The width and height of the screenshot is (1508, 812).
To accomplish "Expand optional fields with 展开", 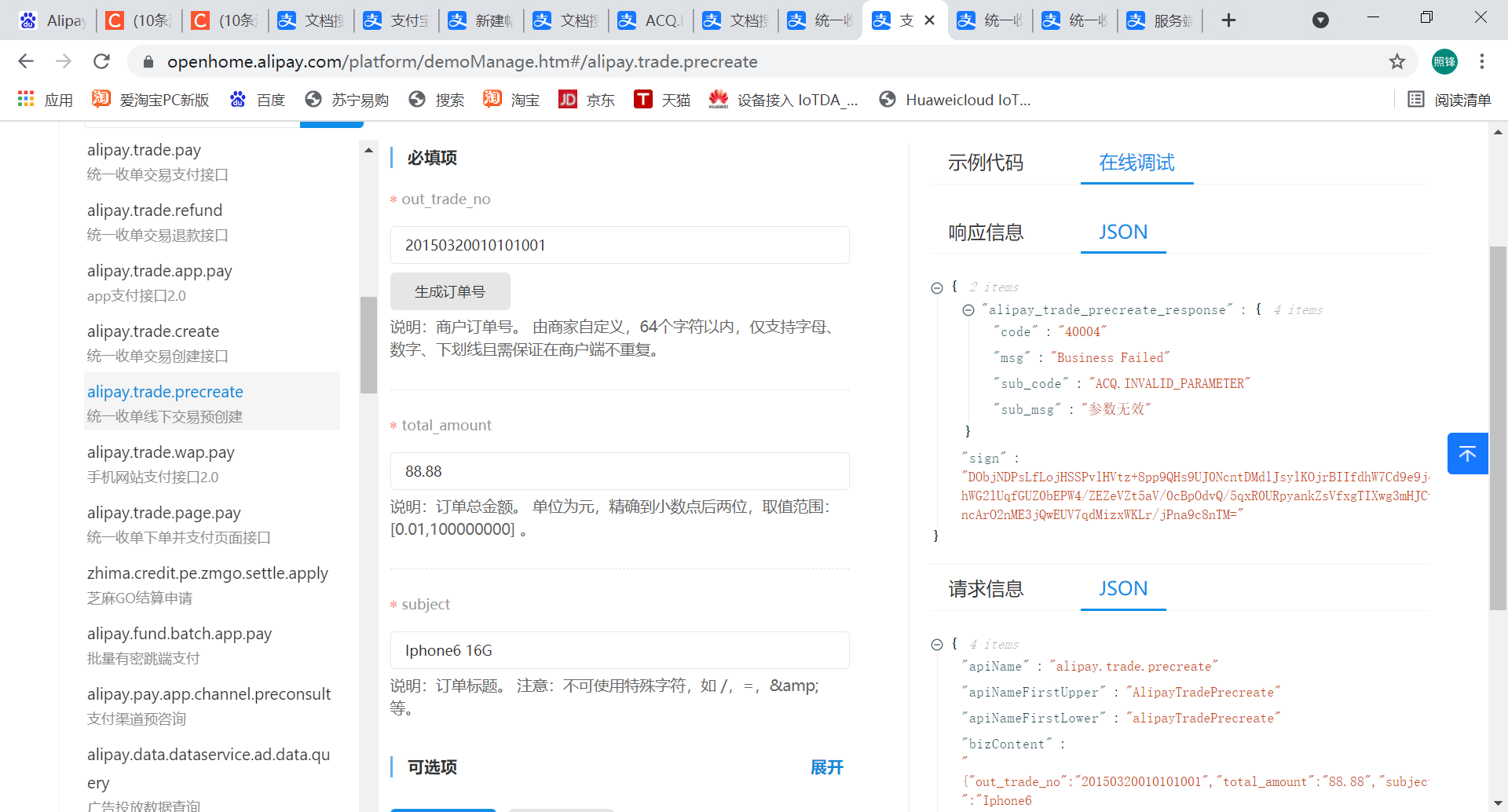I will click(827, 767).
